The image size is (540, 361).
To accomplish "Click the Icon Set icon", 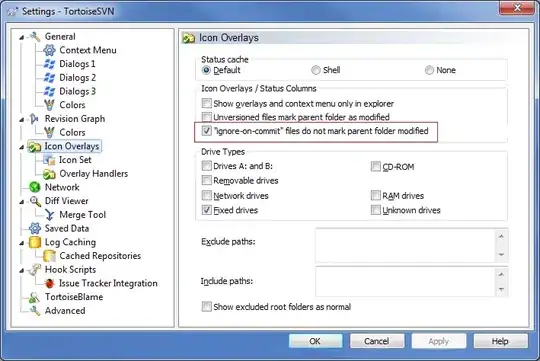I will 49,160.
